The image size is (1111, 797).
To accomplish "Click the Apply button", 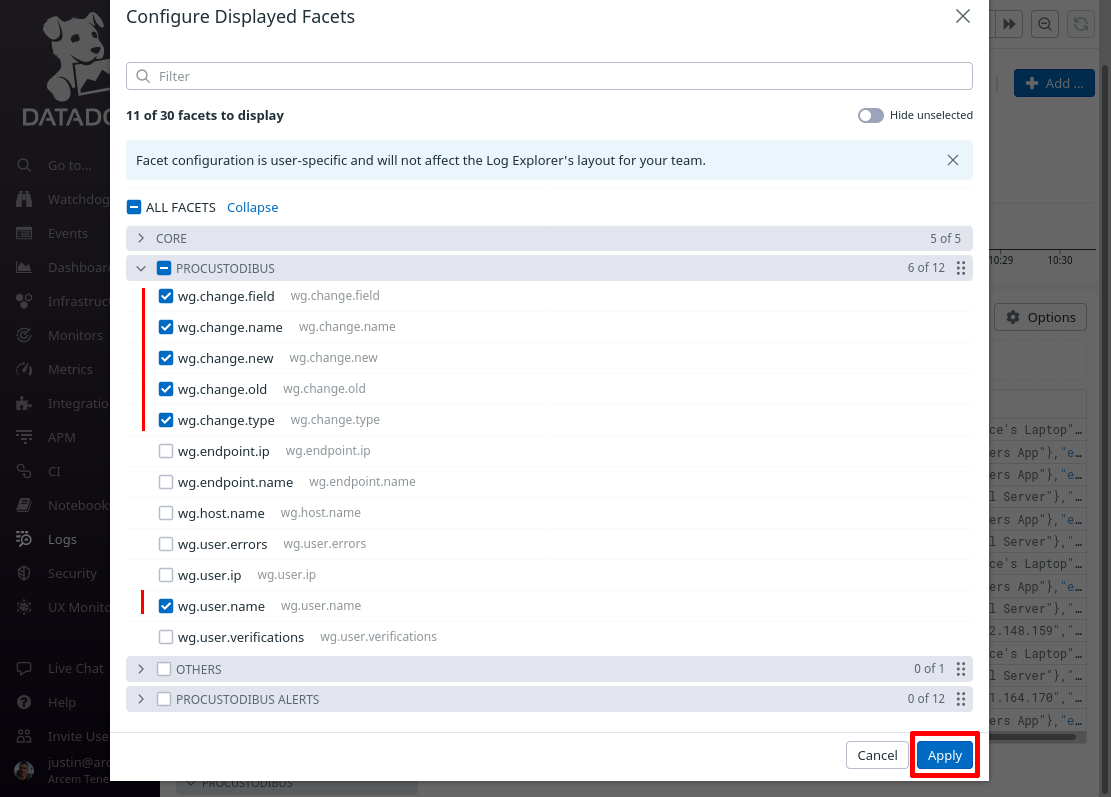I will [944, 755].
